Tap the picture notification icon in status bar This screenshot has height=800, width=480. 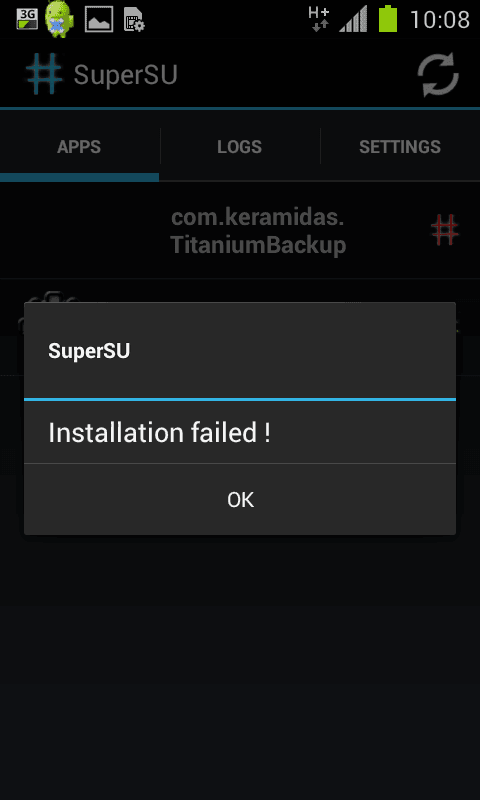99,19
